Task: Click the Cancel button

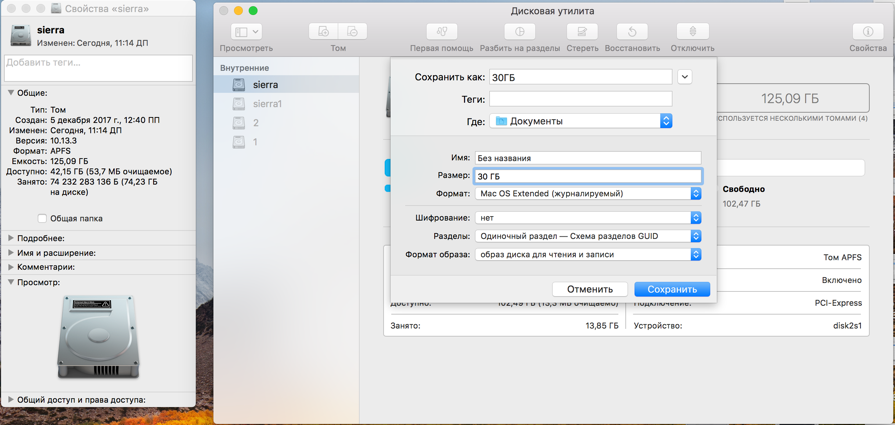Action: coord(590,289)
